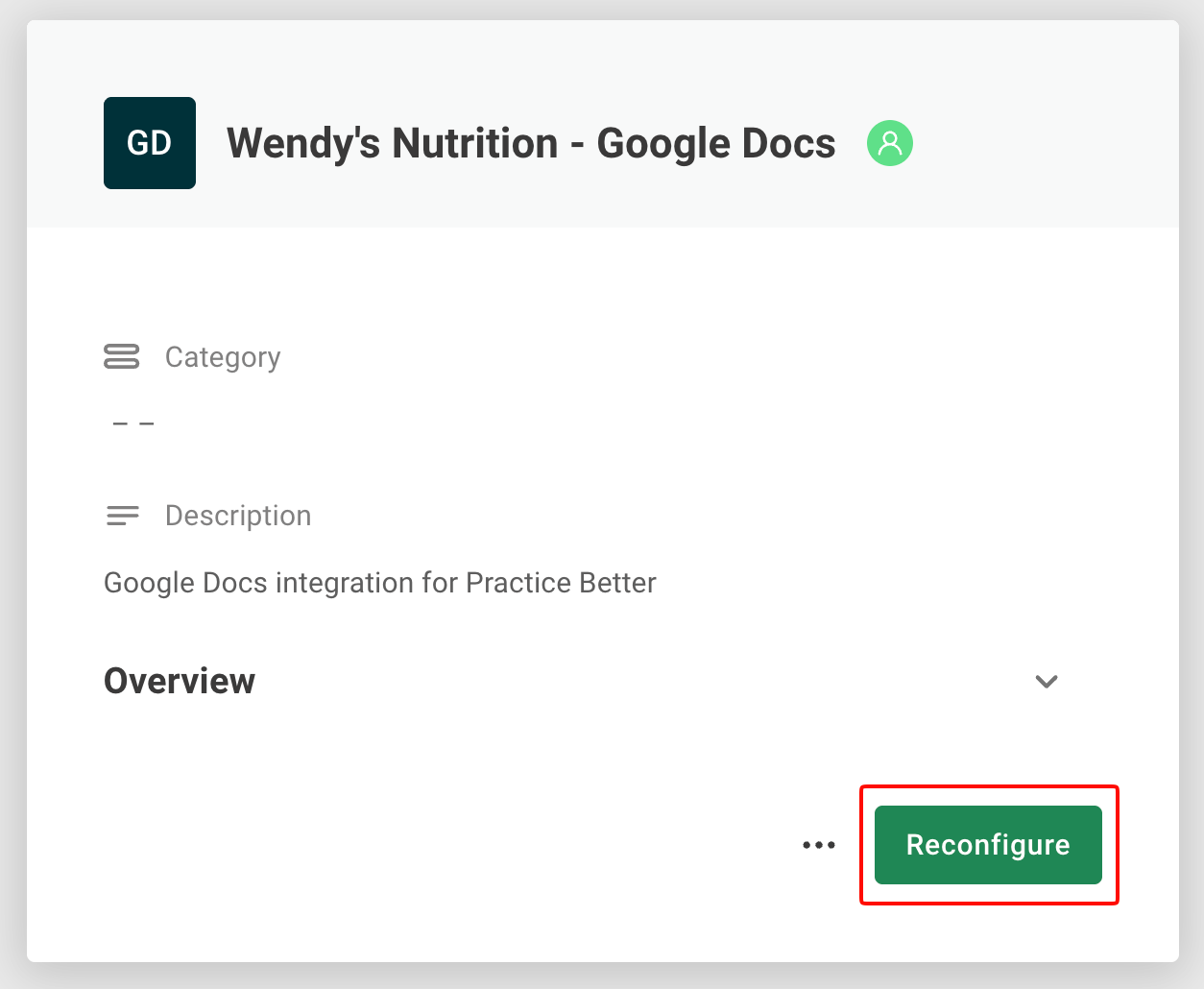This screenshot has width=1204, height=989.
Task: Toggle the Overview section heading
Action: (x=180, y=681)
